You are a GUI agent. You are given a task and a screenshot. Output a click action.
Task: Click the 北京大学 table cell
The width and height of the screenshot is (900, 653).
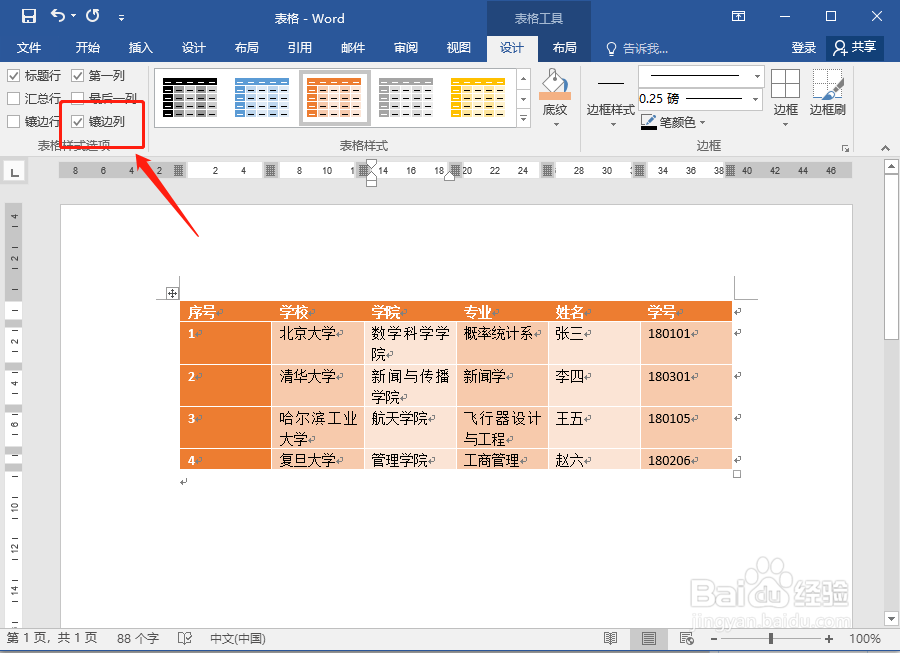click(317, 343)
